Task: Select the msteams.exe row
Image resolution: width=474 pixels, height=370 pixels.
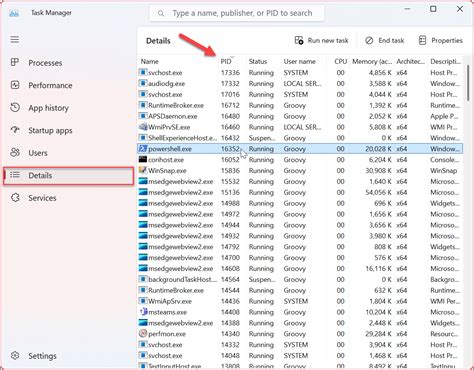Action: [300, 312]
